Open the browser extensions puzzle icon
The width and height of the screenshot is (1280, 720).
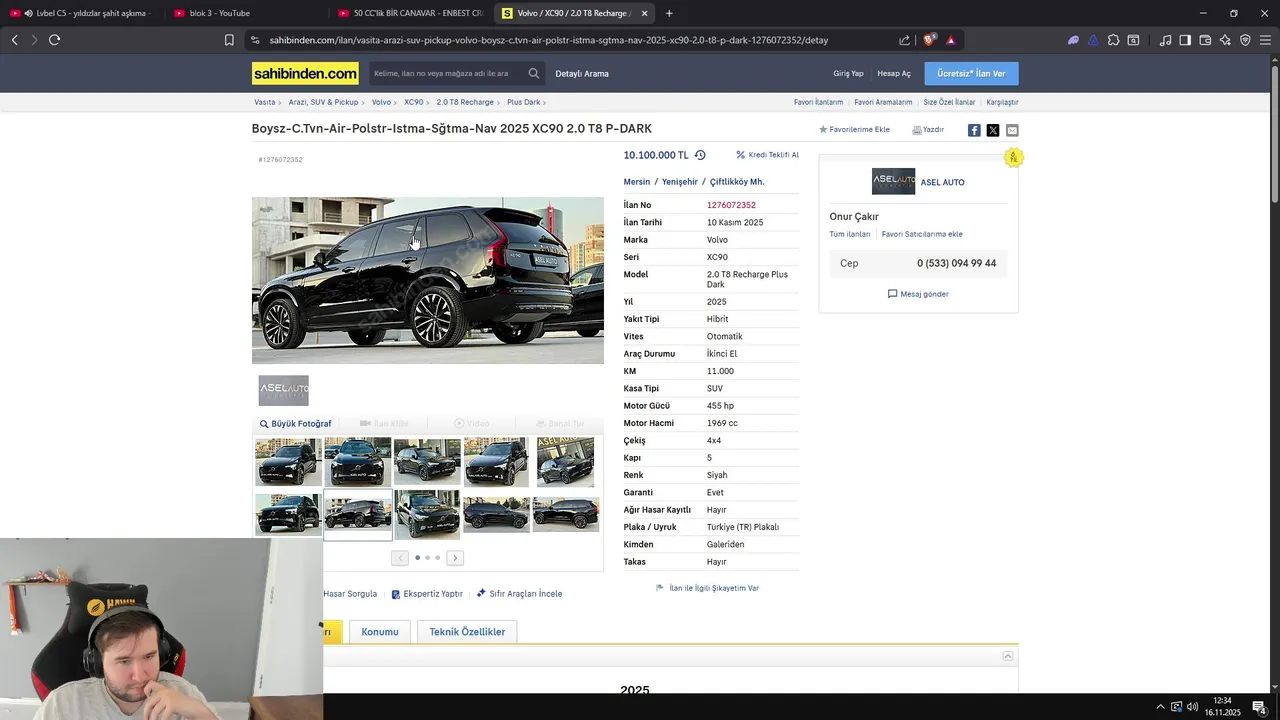click(x=1113, y=40)
